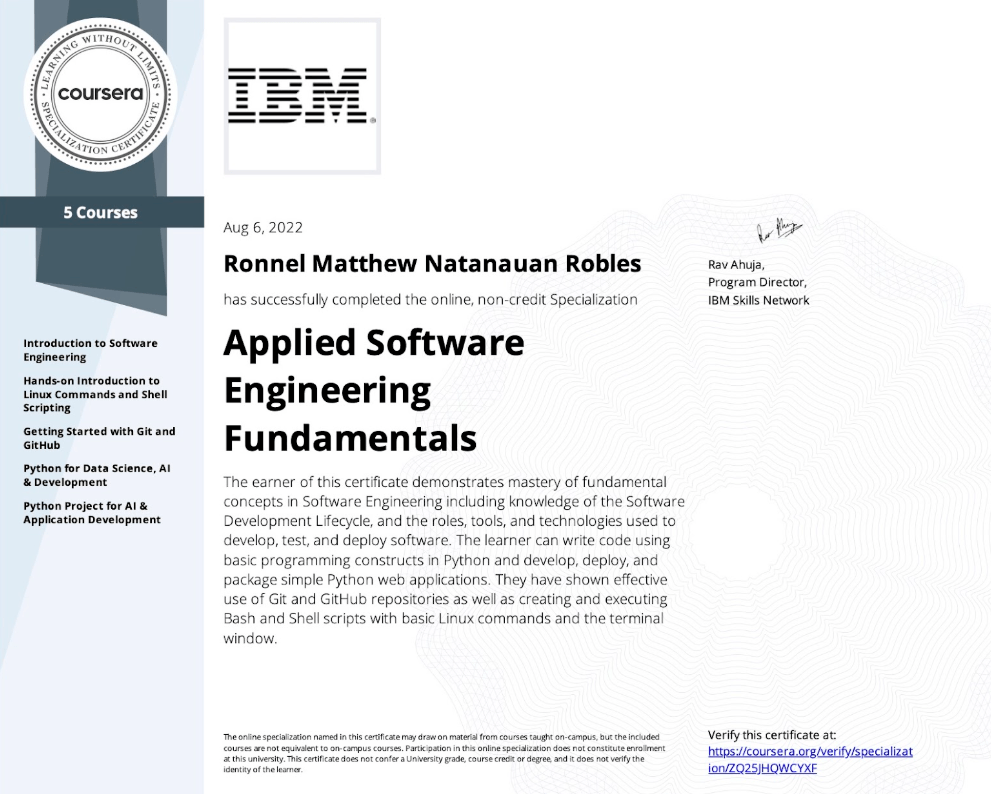Click the date 'Aug 6, 2022'
Screen dimensions: 991x794
tap(263, 227)
